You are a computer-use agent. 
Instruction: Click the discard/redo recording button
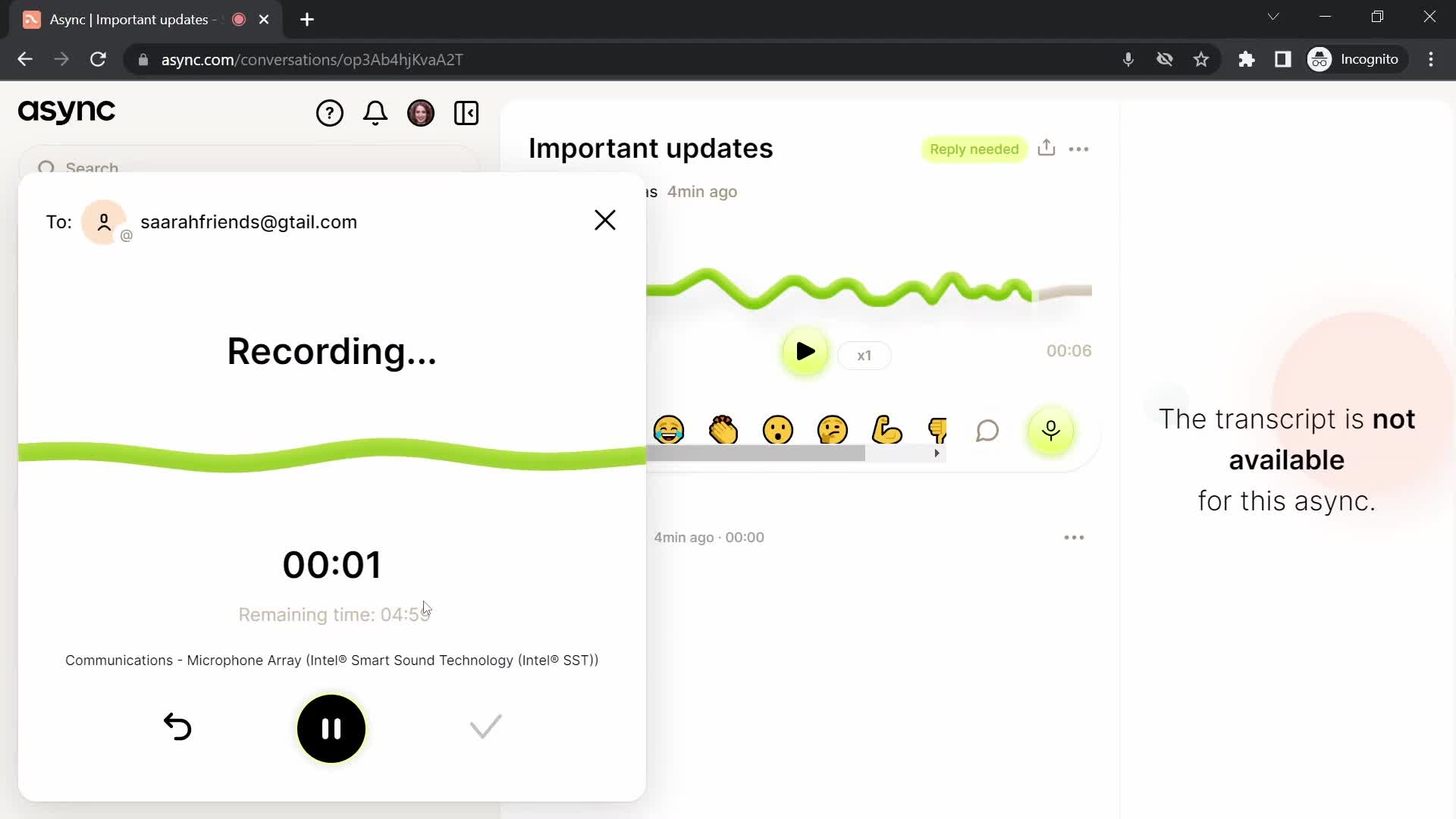pos(177,728)
